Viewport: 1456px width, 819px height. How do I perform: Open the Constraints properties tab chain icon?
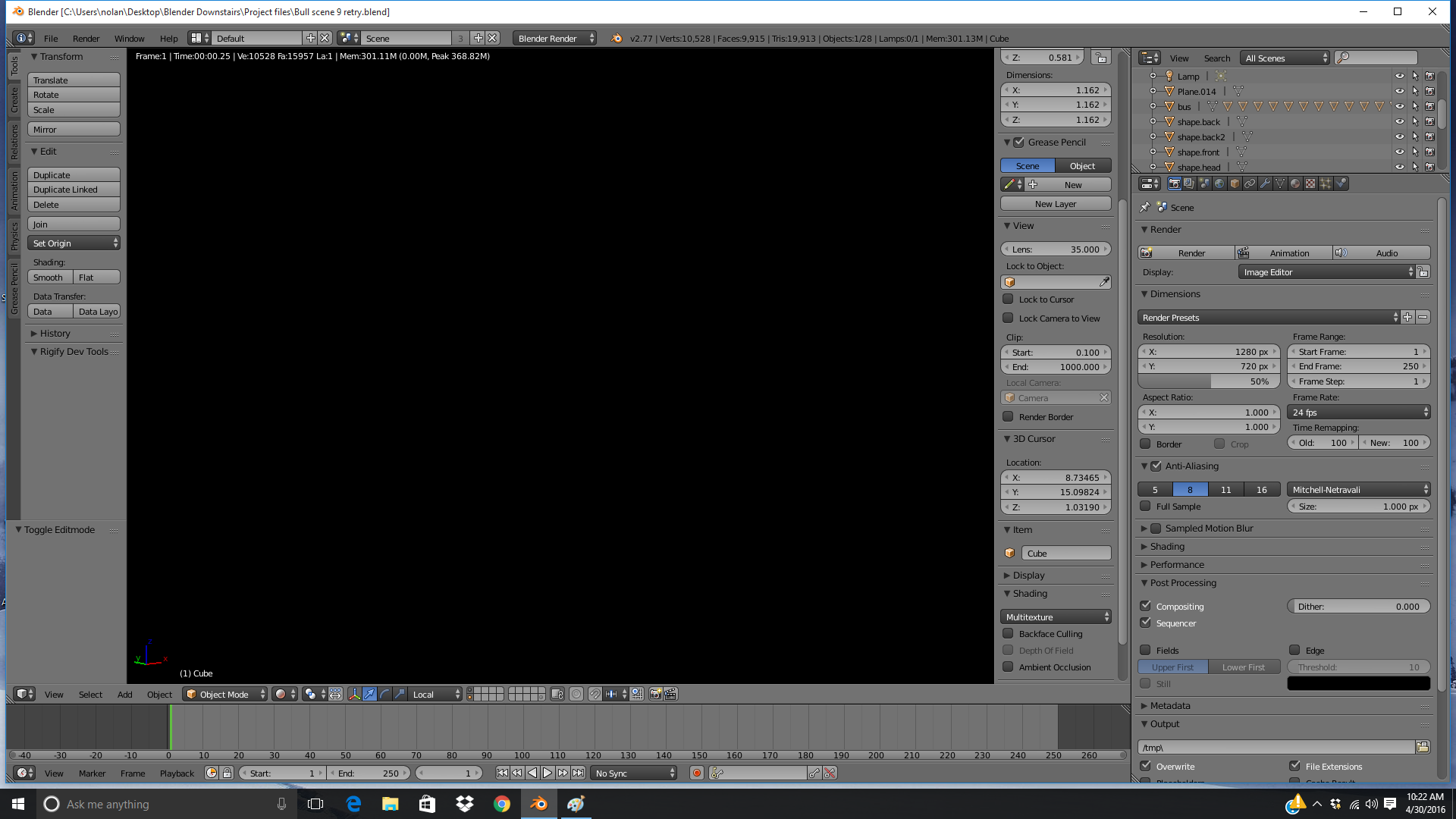point(1250,184)
